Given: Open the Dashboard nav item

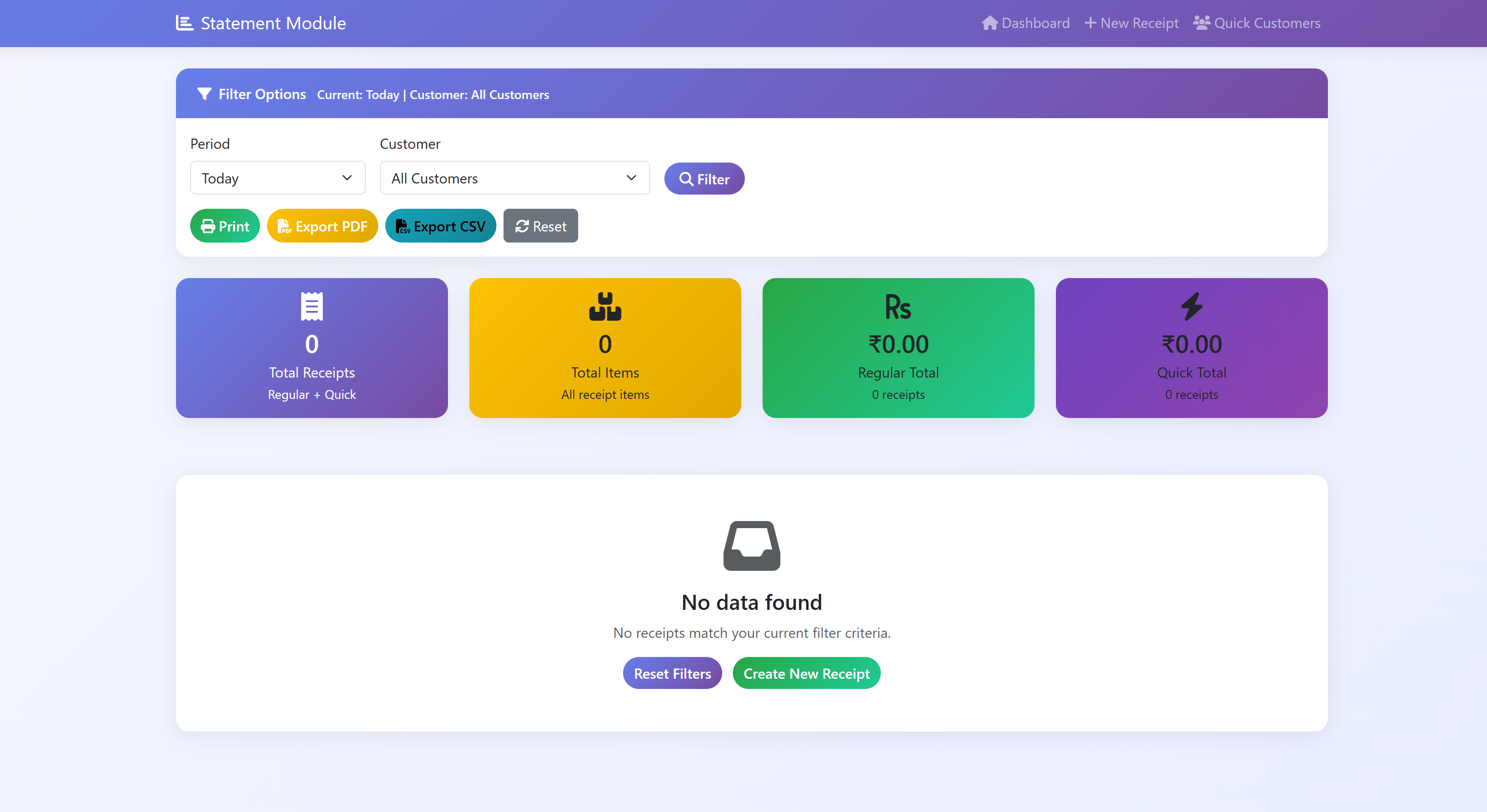Looking at the screenshot, I should tap(1026, 23).
